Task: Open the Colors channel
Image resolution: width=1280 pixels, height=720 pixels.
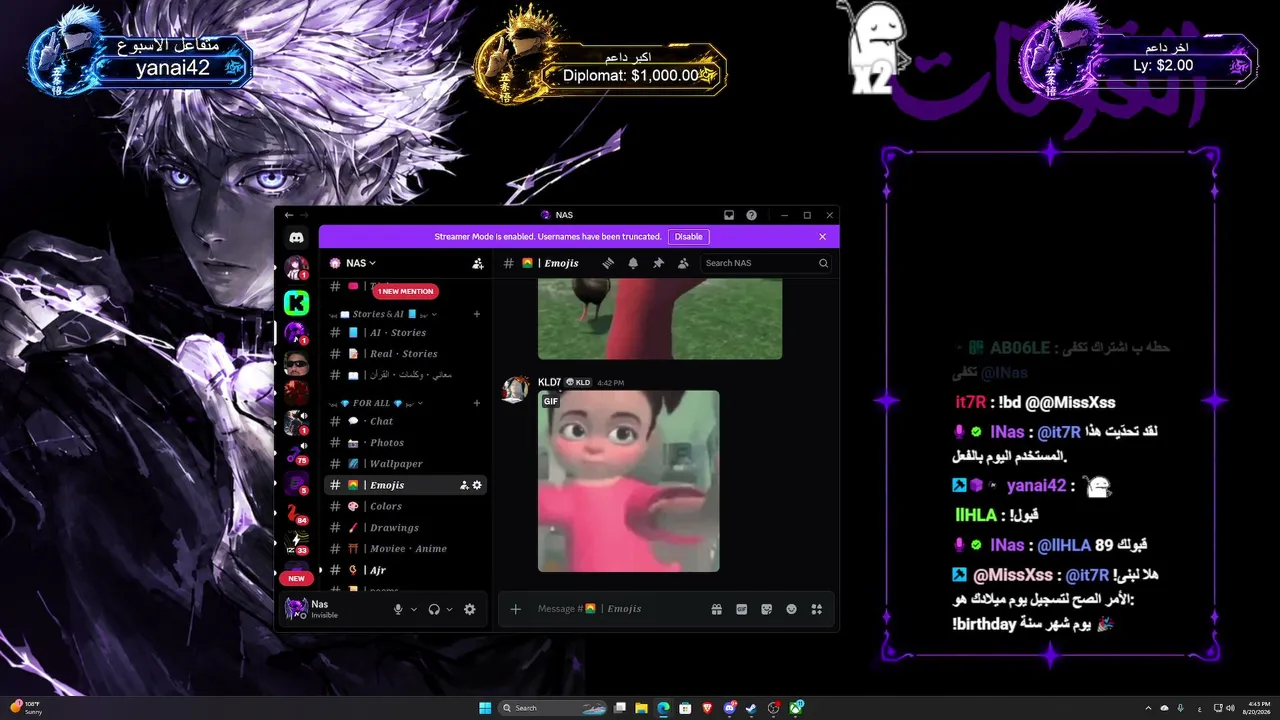Action: click(406, 506)
